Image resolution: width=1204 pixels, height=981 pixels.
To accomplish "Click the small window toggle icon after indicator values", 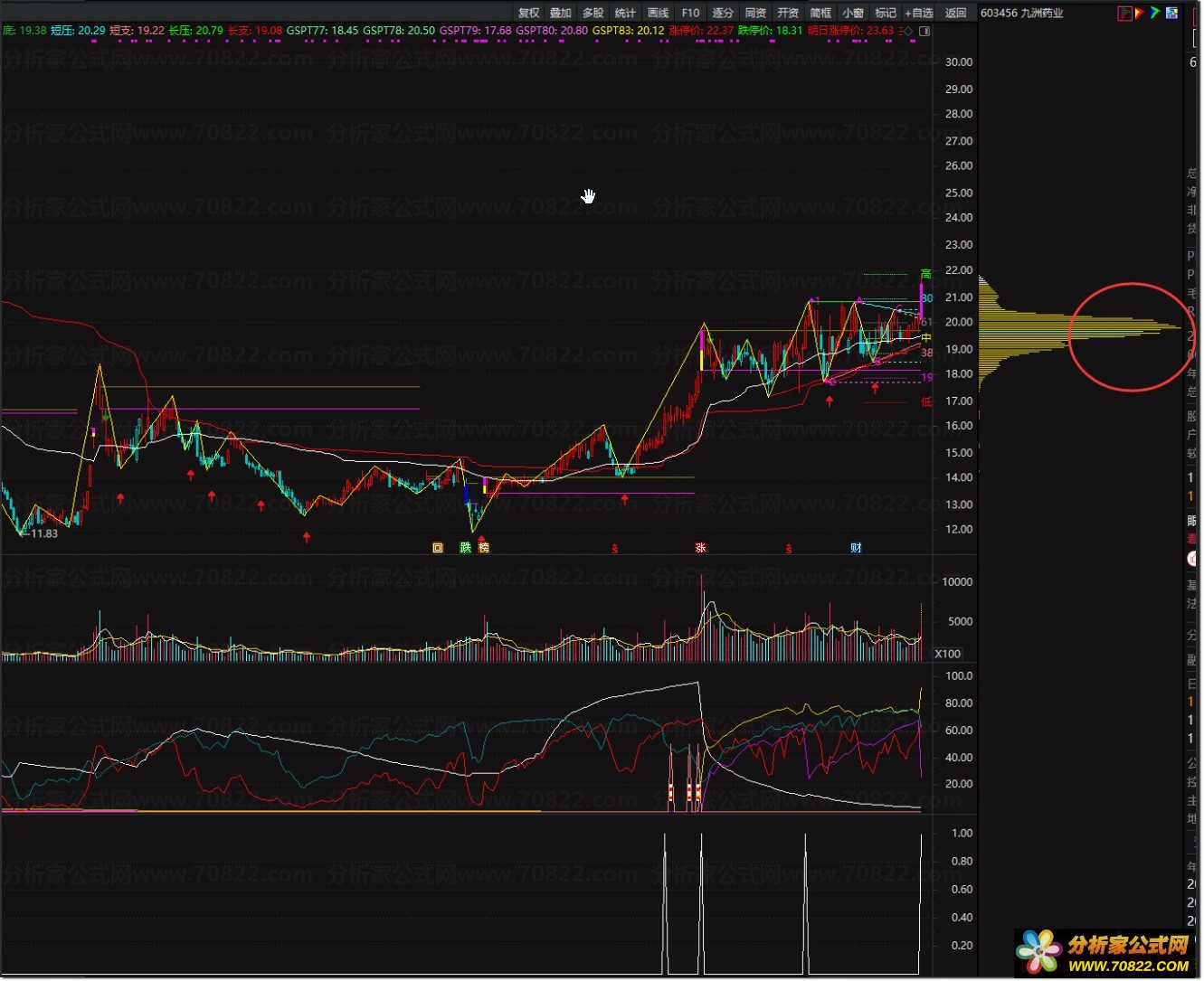I will tap(924, 31).
